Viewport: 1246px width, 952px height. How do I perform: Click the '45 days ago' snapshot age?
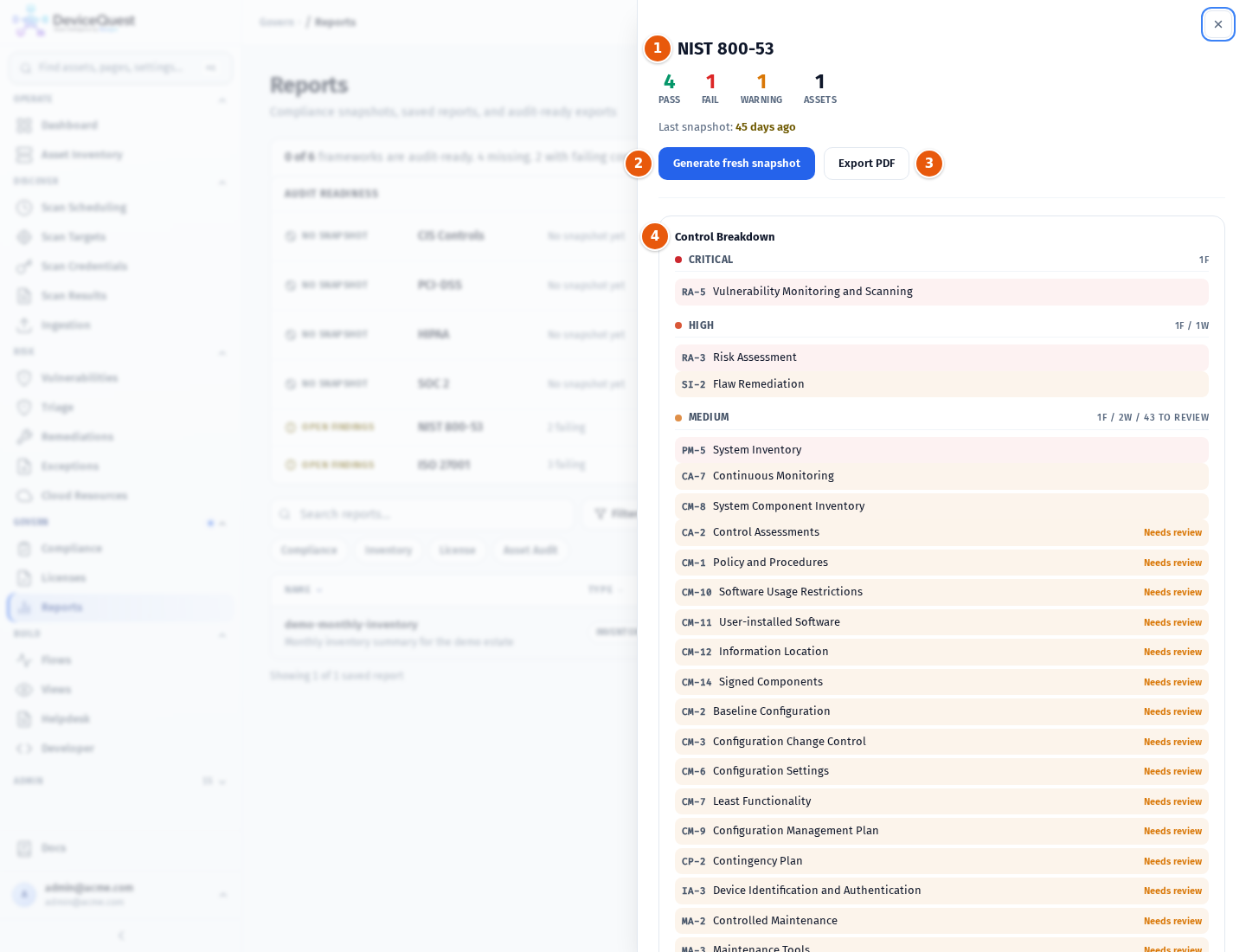(x=765, y=127)
